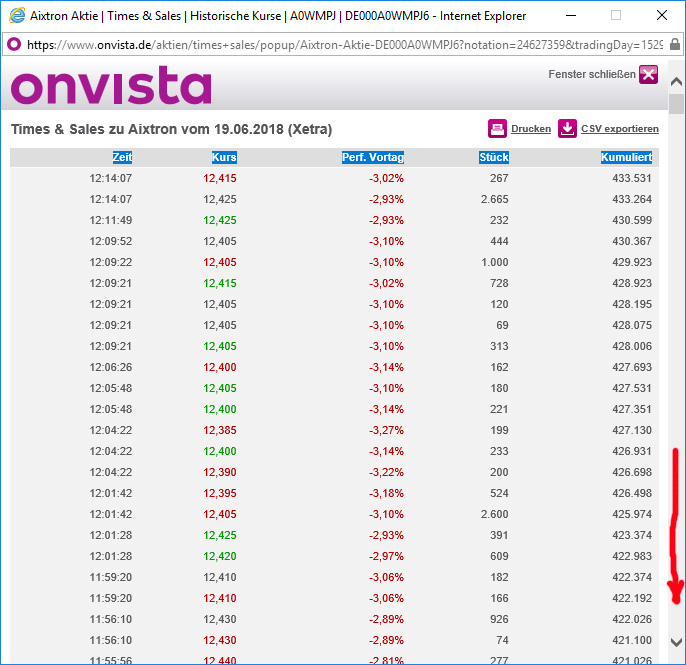Close the Internet Explorer window
This screenshot has width=686, height=665.
[662, 16]
